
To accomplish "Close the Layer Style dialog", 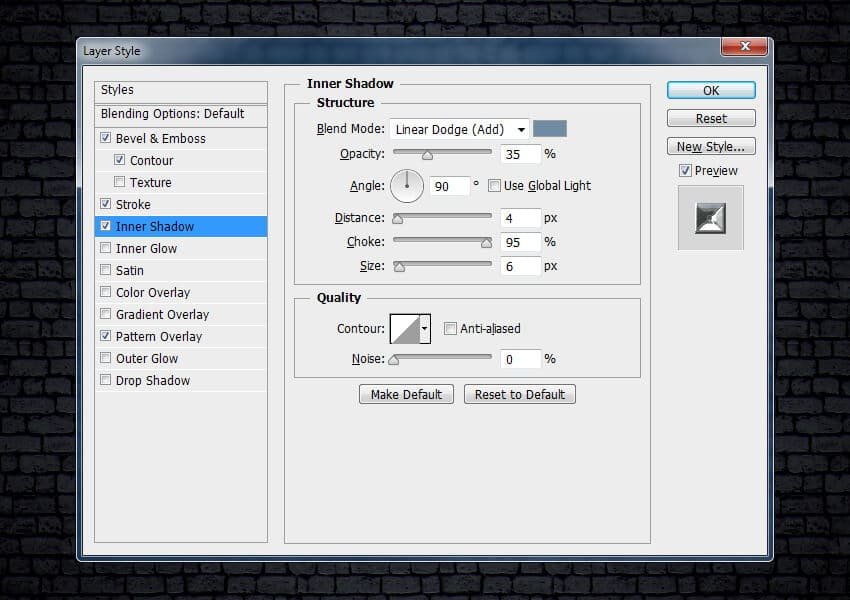I will tap(744, 47).
